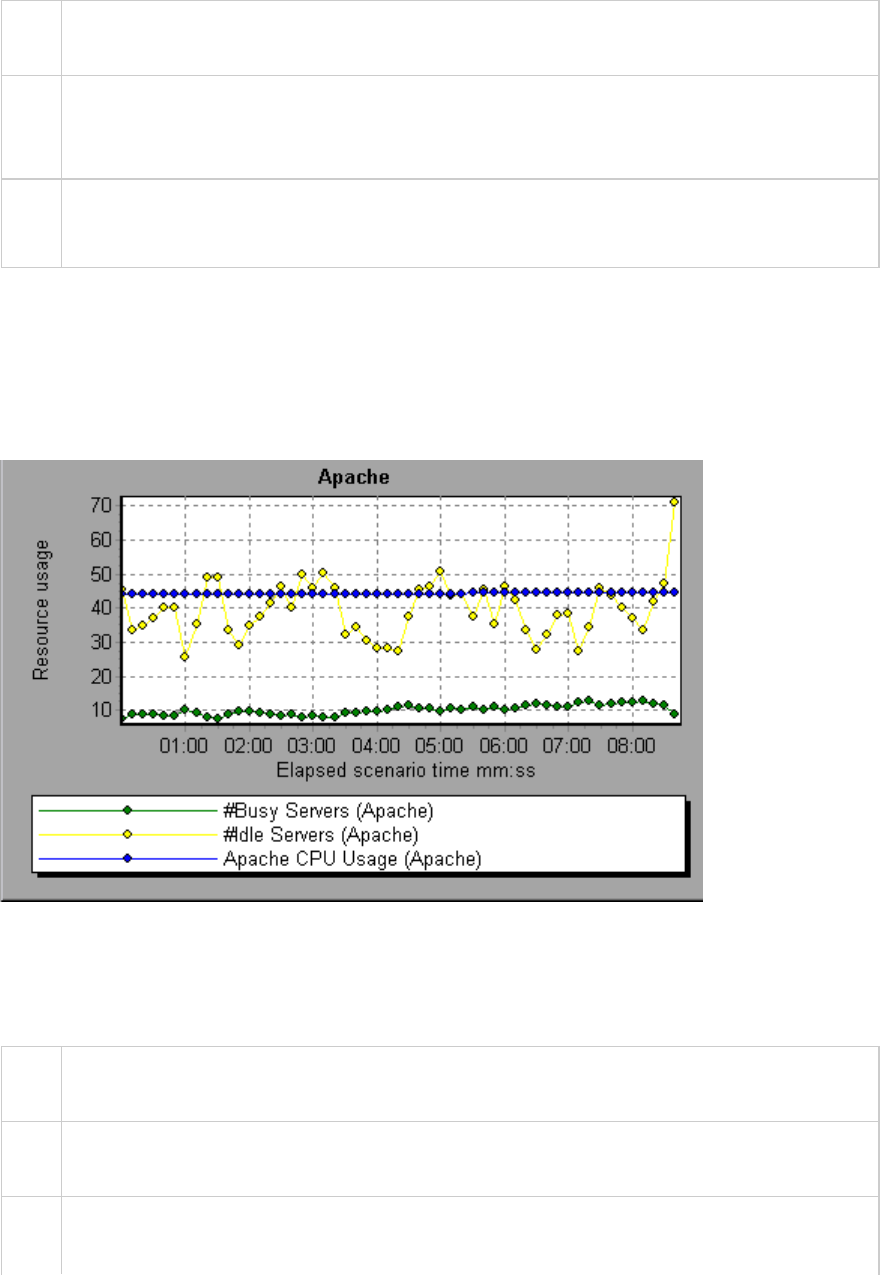Image resolution: width=880 pixels, height=1276 pixels.
Task: Click the 06:00 time axis label
Action: tap(504, 745)
